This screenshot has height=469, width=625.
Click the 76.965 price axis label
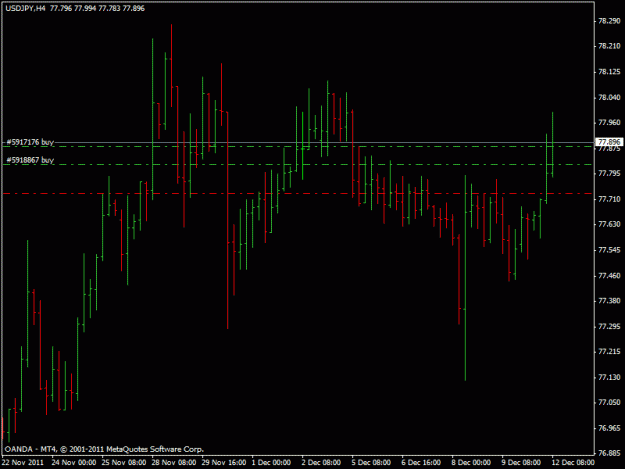[609, 428]
